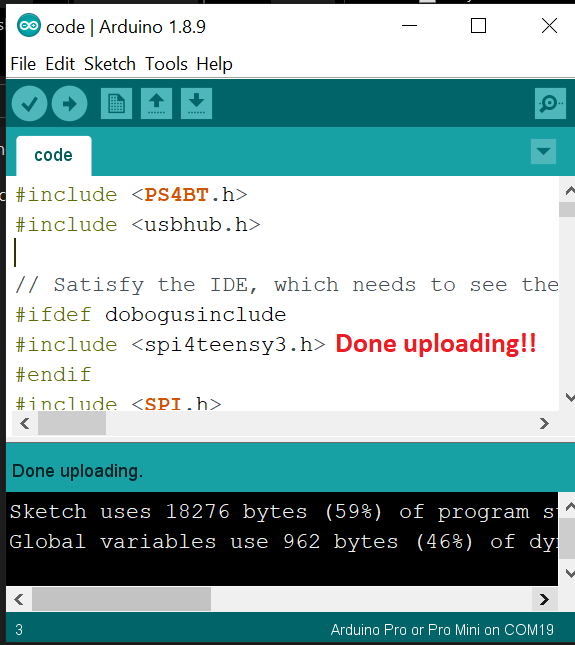Create a new sketch with the New icon
This screenshot has width=575, height=645.
[116, 103]
